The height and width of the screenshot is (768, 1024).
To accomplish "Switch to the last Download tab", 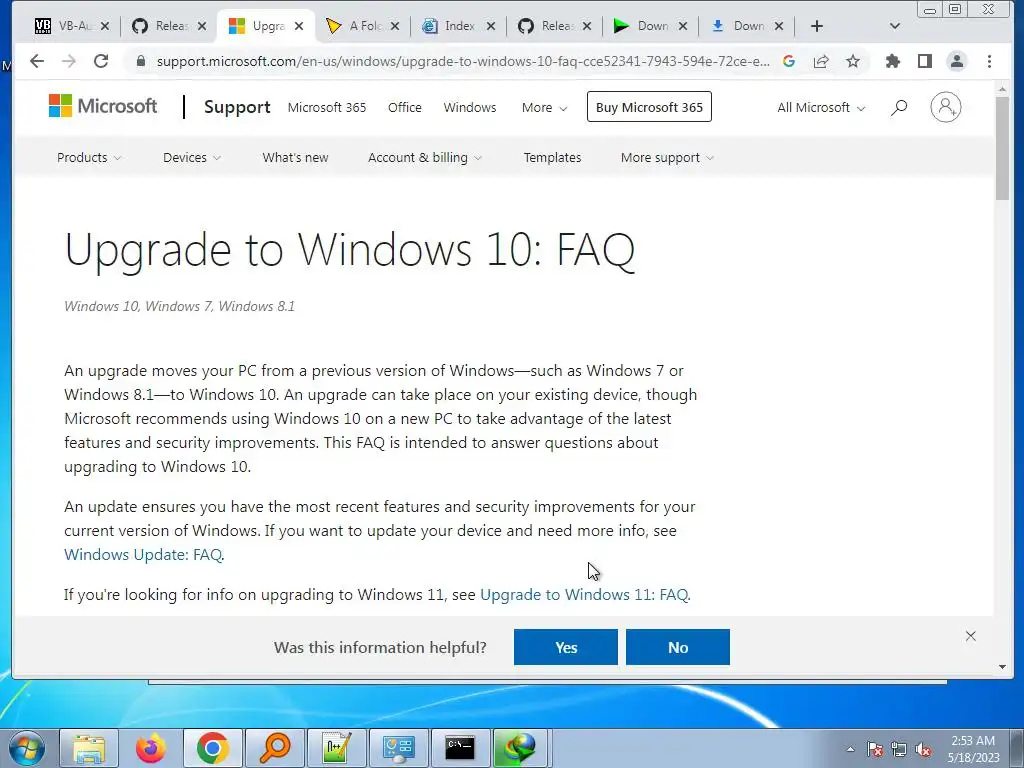I will [x=746, y=26].
